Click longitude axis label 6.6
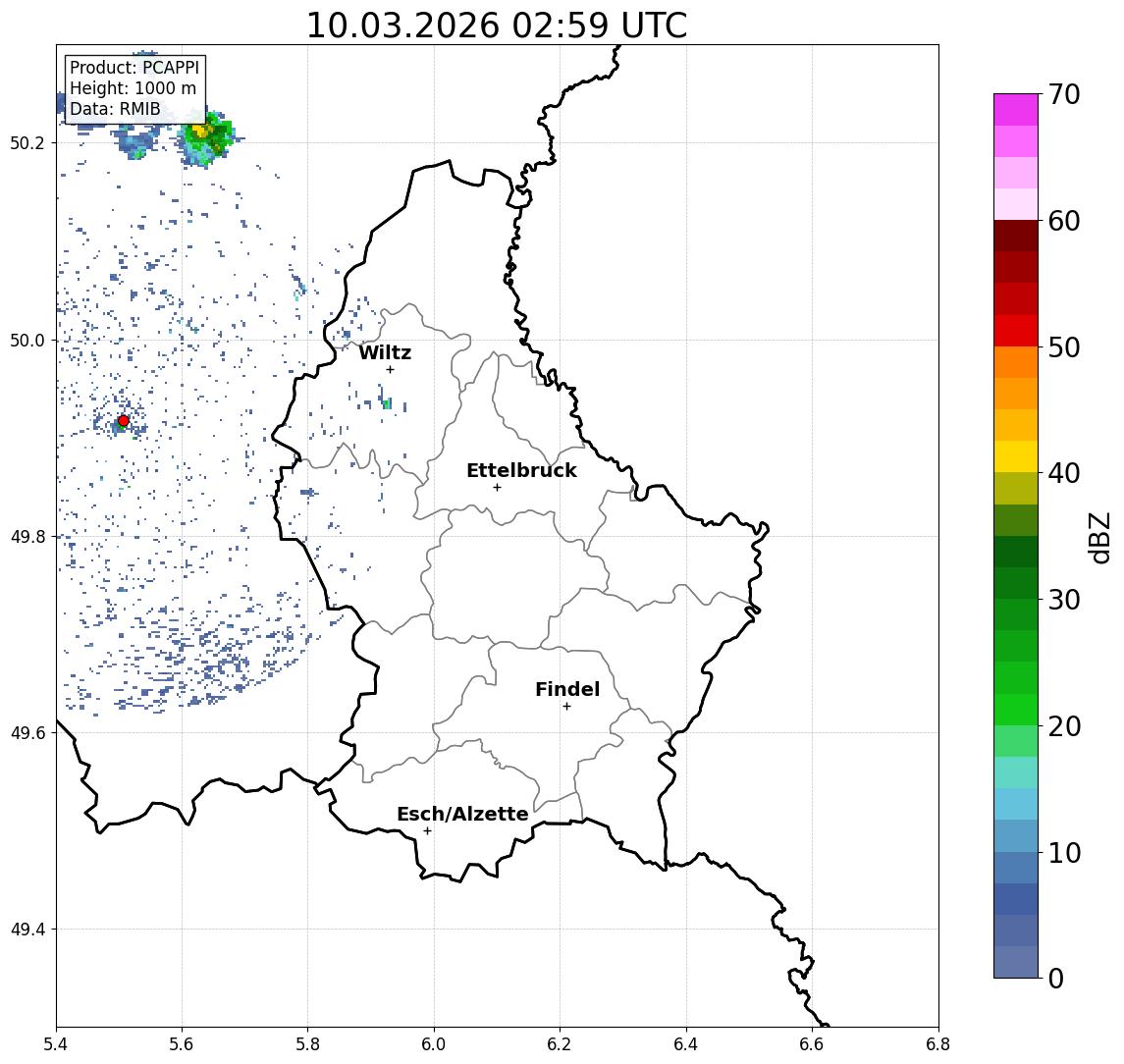This screenshot has width=1124, height=1064. pyautogui.click(x=812, y=1044)
